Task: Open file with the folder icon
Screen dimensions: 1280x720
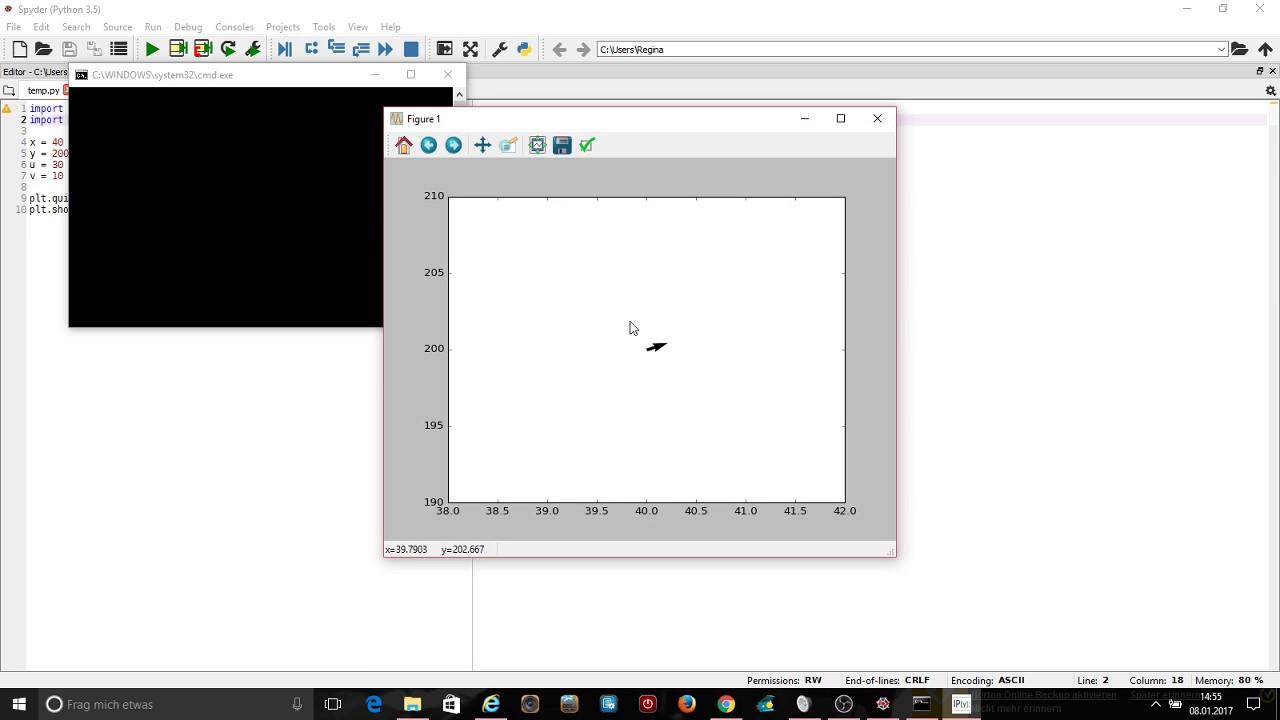Action: [43, 49]
